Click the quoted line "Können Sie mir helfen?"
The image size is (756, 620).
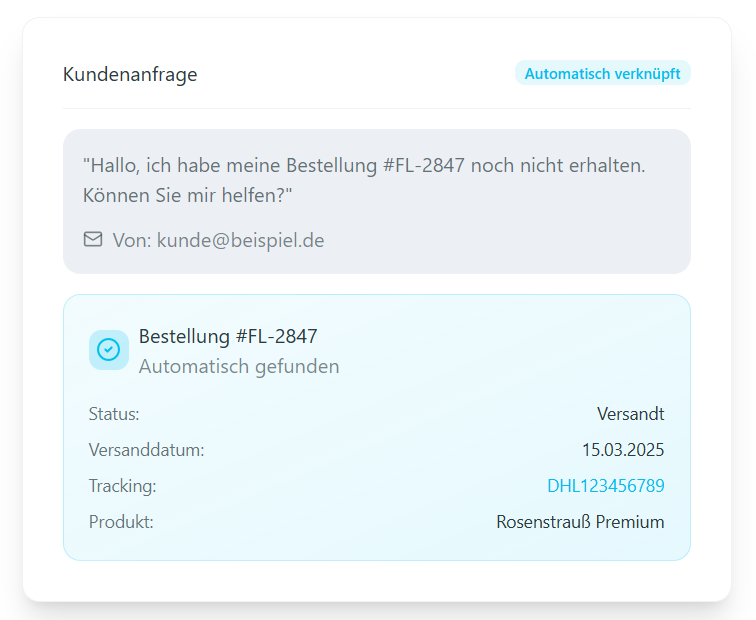tap(187, 196)
